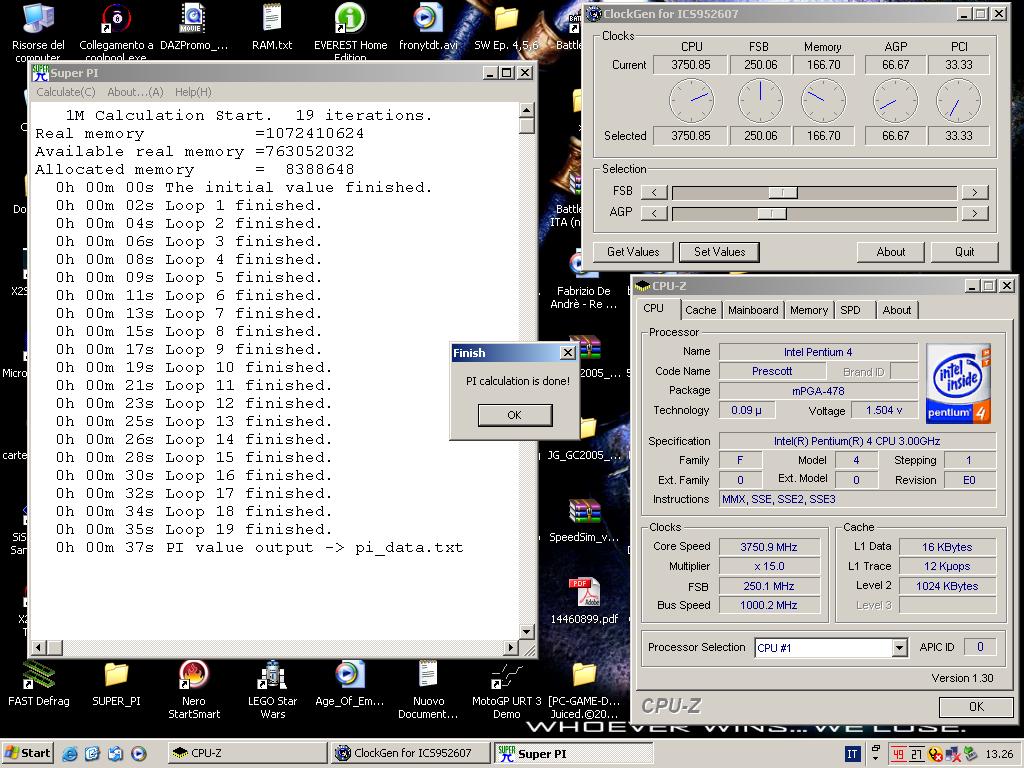Launch Nero StartSmart from desktop
1024x768 pixels.
(x=194, y=676)
